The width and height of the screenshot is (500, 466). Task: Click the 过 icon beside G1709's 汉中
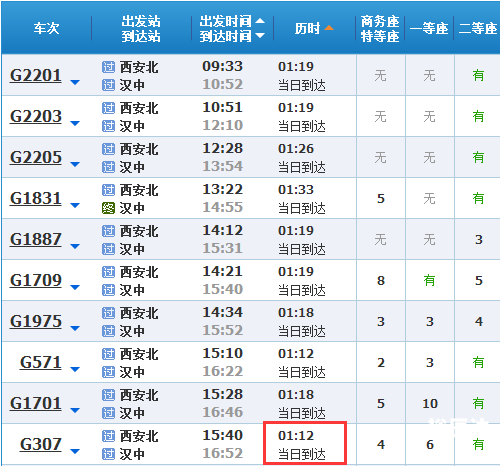pos(108,290)
